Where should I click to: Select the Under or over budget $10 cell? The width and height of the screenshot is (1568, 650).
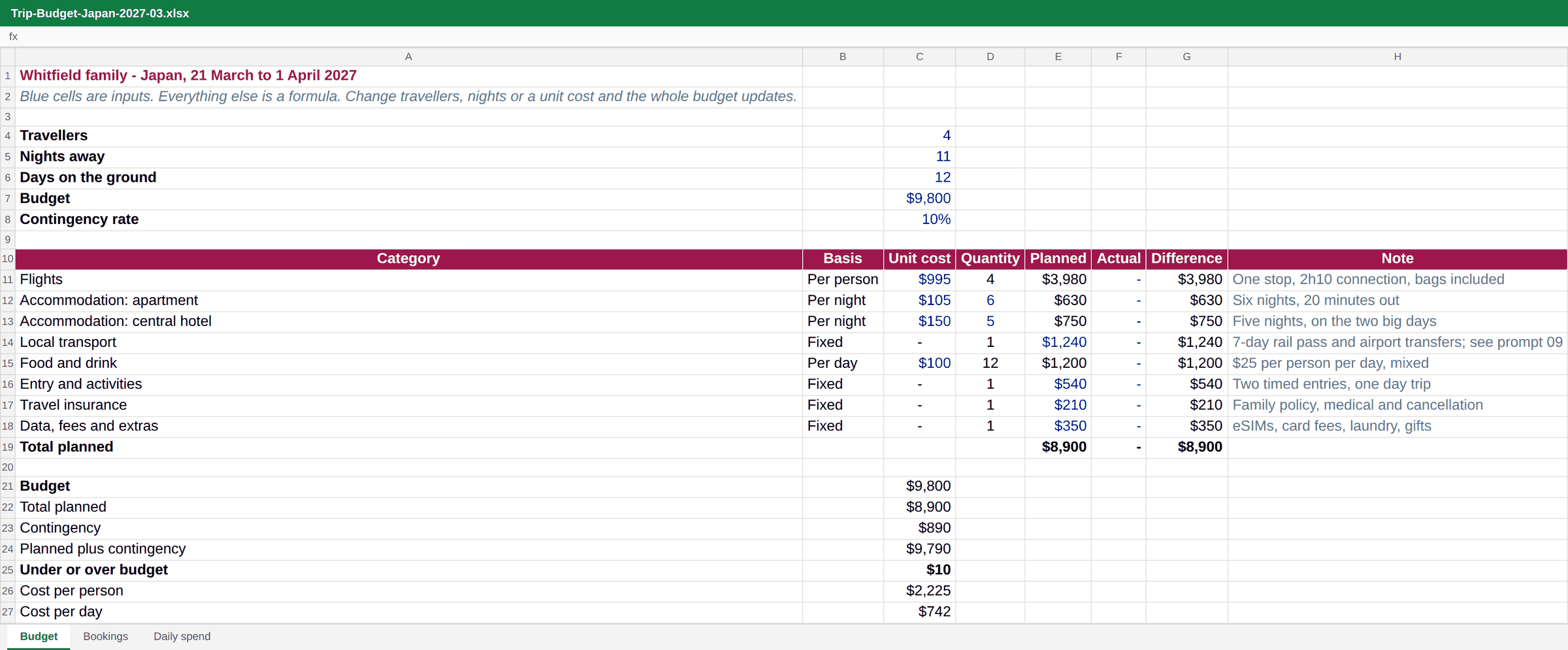[x=919, y=570]
